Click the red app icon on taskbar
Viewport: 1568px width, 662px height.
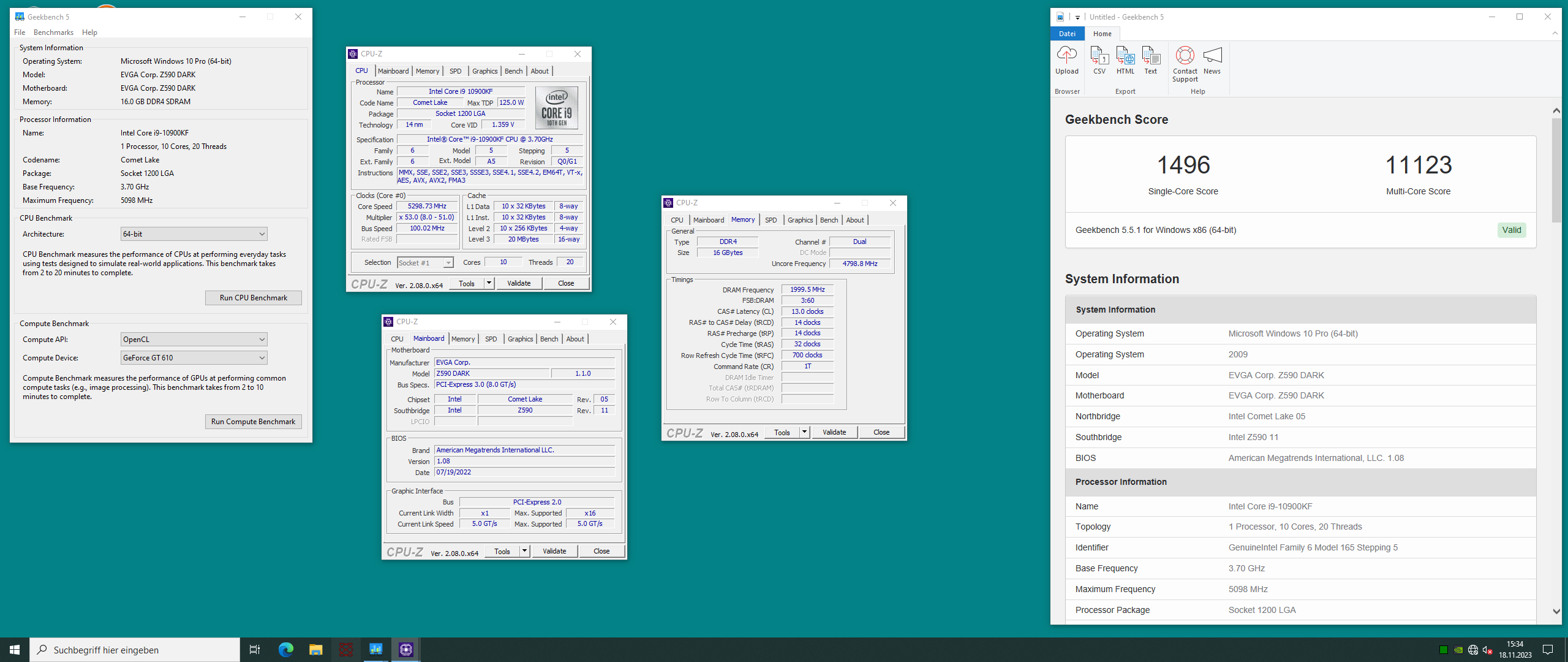tap(345, 650)
